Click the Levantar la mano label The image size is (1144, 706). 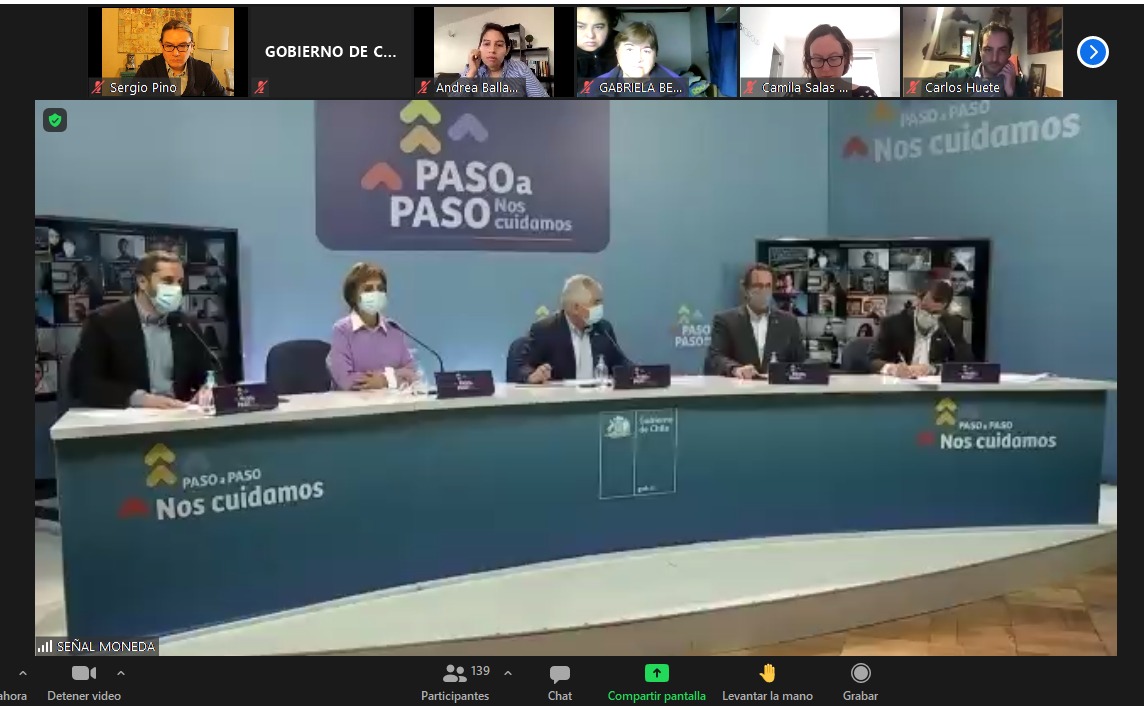(x=768, y=696)
